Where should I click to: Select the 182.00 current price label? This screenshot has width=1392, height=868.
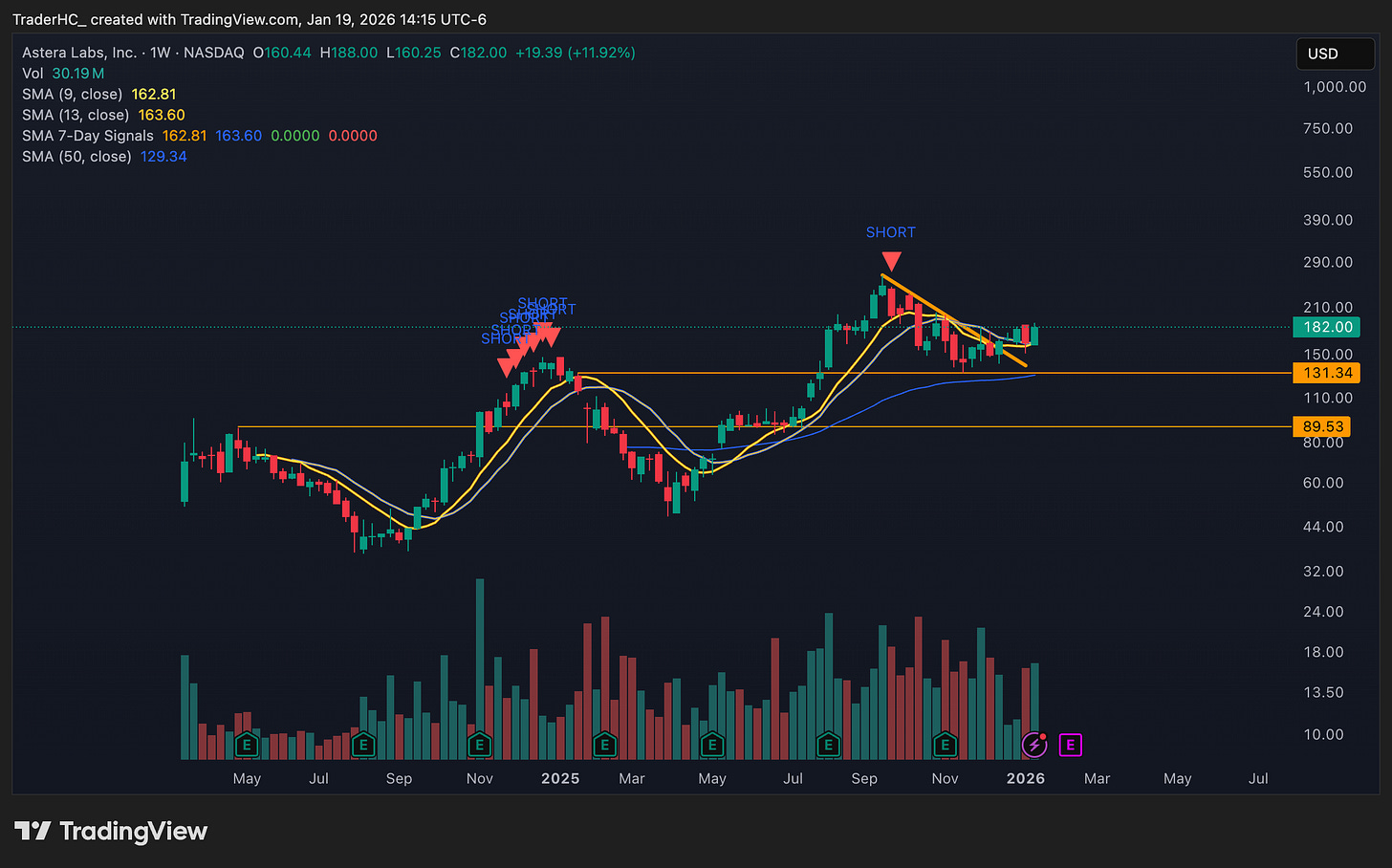click(1325, 327)
